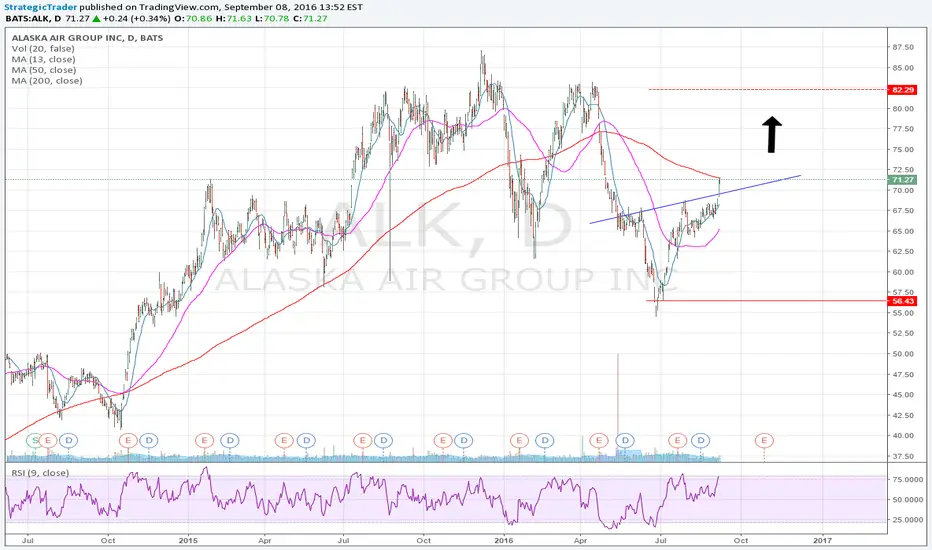Select the MA (13, close) indicator label

[43, 59]
